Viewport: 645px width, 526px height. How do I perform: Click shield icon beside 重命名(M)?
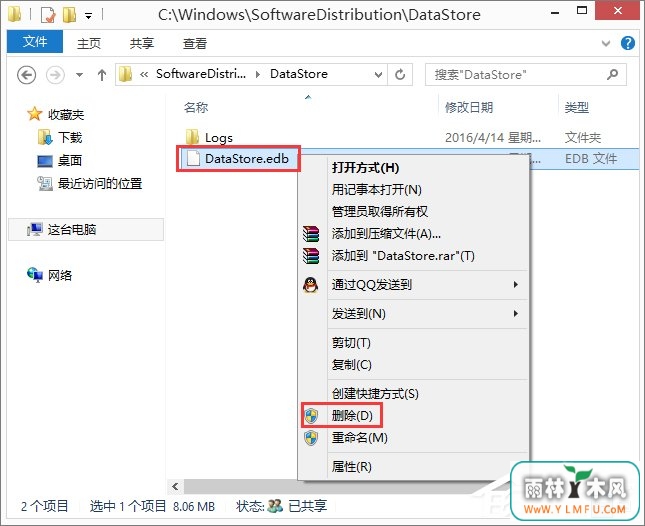pyautogui.click(x=311, y=438)
